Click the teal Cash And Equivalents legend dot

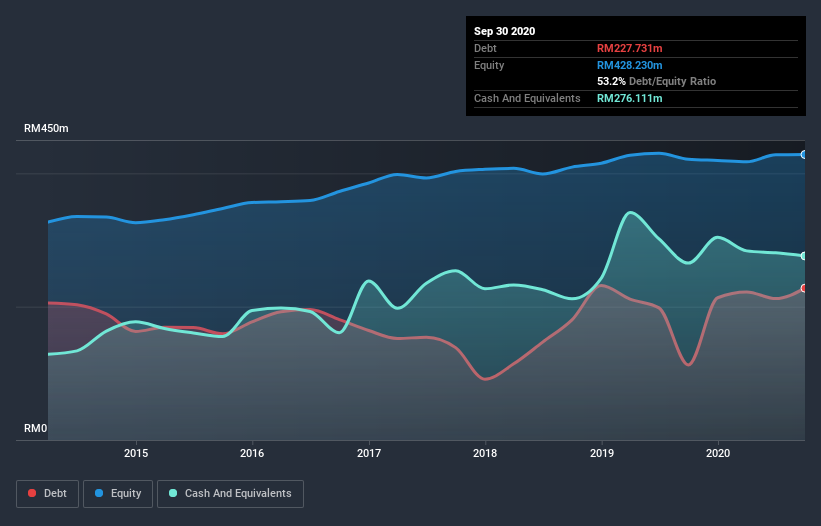173,493
